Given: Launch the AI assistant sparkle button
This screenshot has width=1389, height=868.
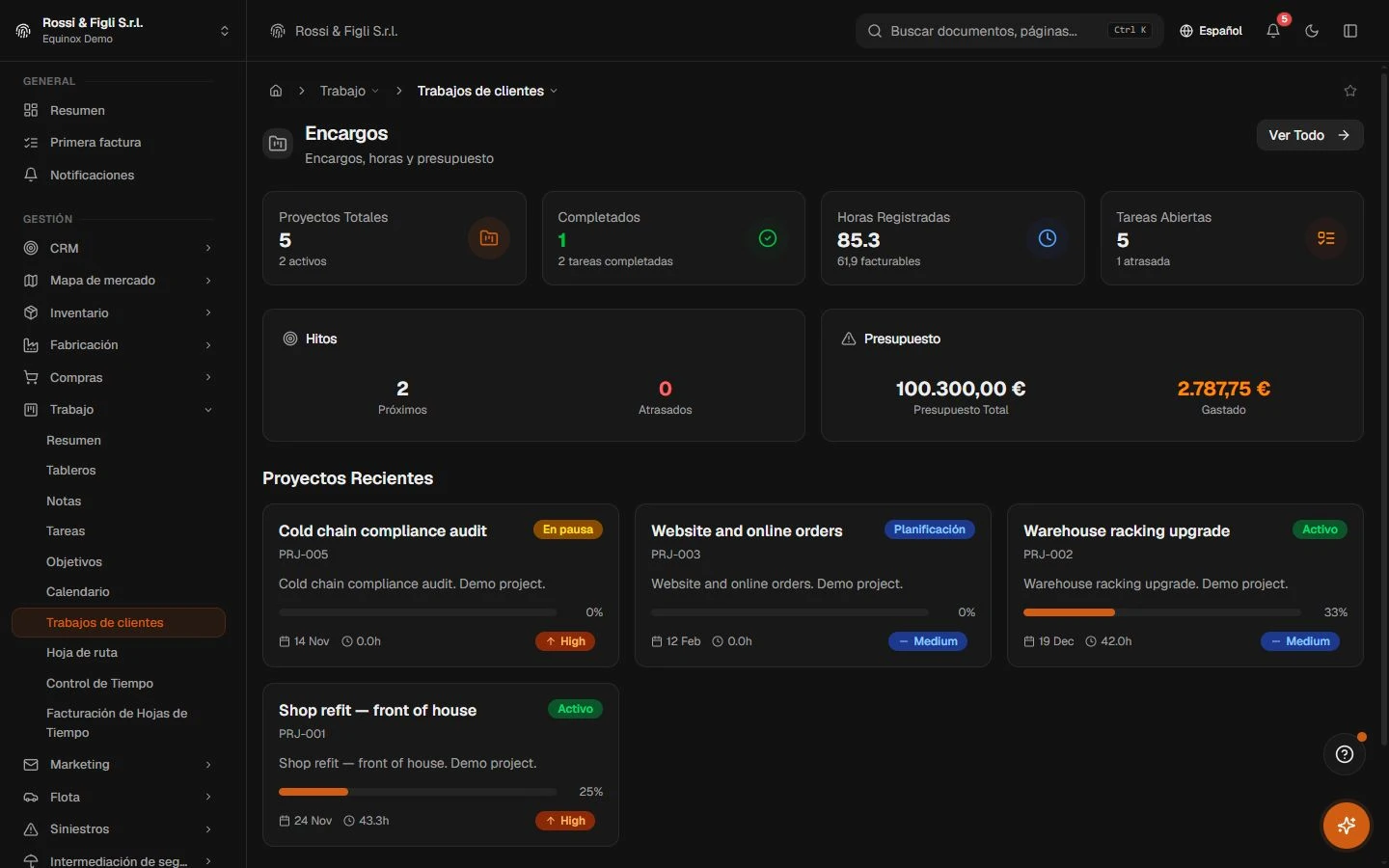Looking at the screenshot, I should pyautogui.click(x=1347, y=826).
